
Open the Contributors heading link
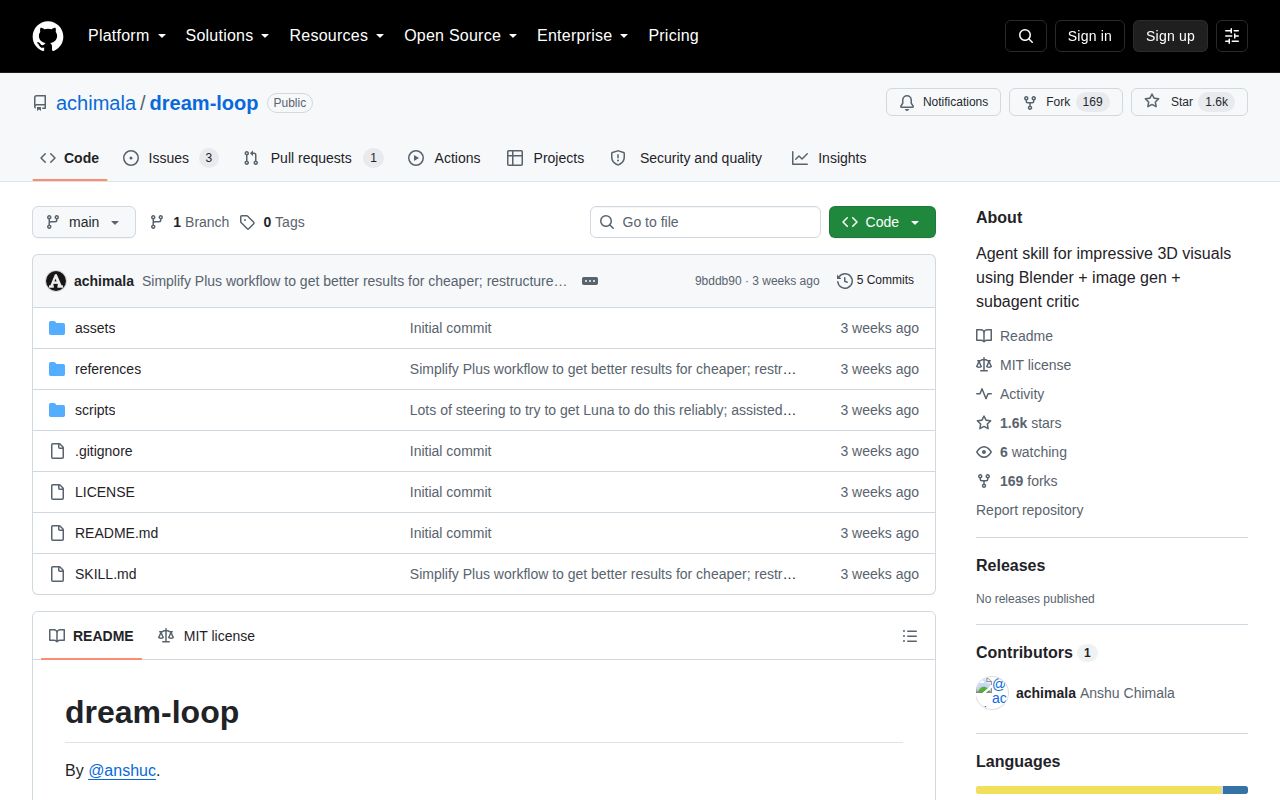1036,652
